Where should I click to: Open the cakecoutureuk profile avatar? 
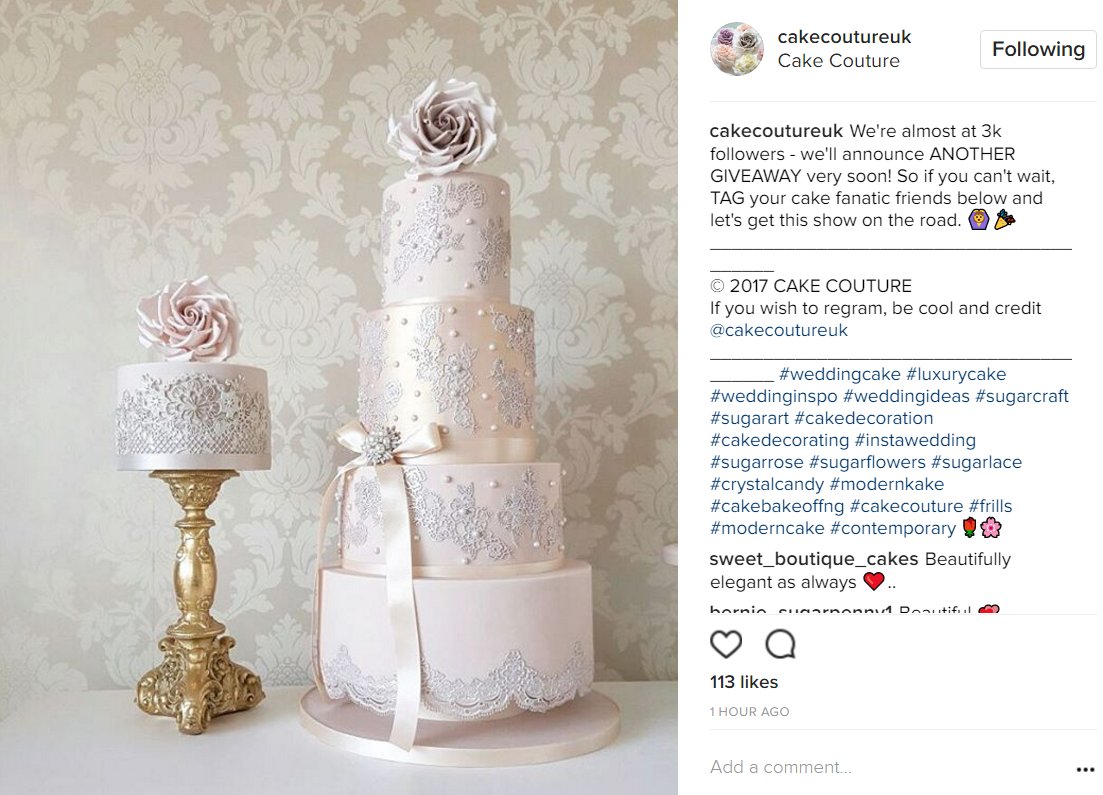pyautogui.click(x=737, y=49)
